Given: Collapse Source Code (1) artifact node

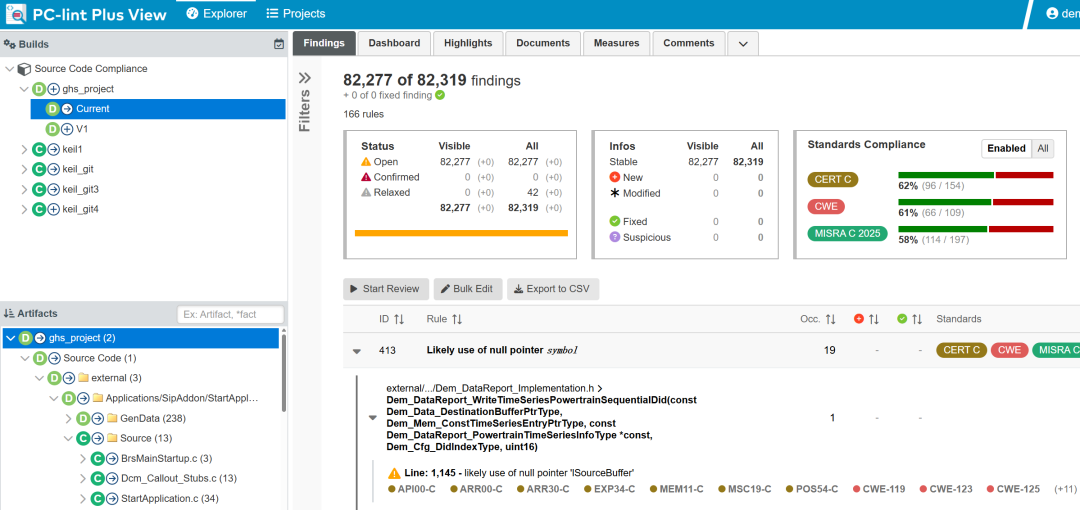Looking at the screenshot, I should click(x=24, y=358).
